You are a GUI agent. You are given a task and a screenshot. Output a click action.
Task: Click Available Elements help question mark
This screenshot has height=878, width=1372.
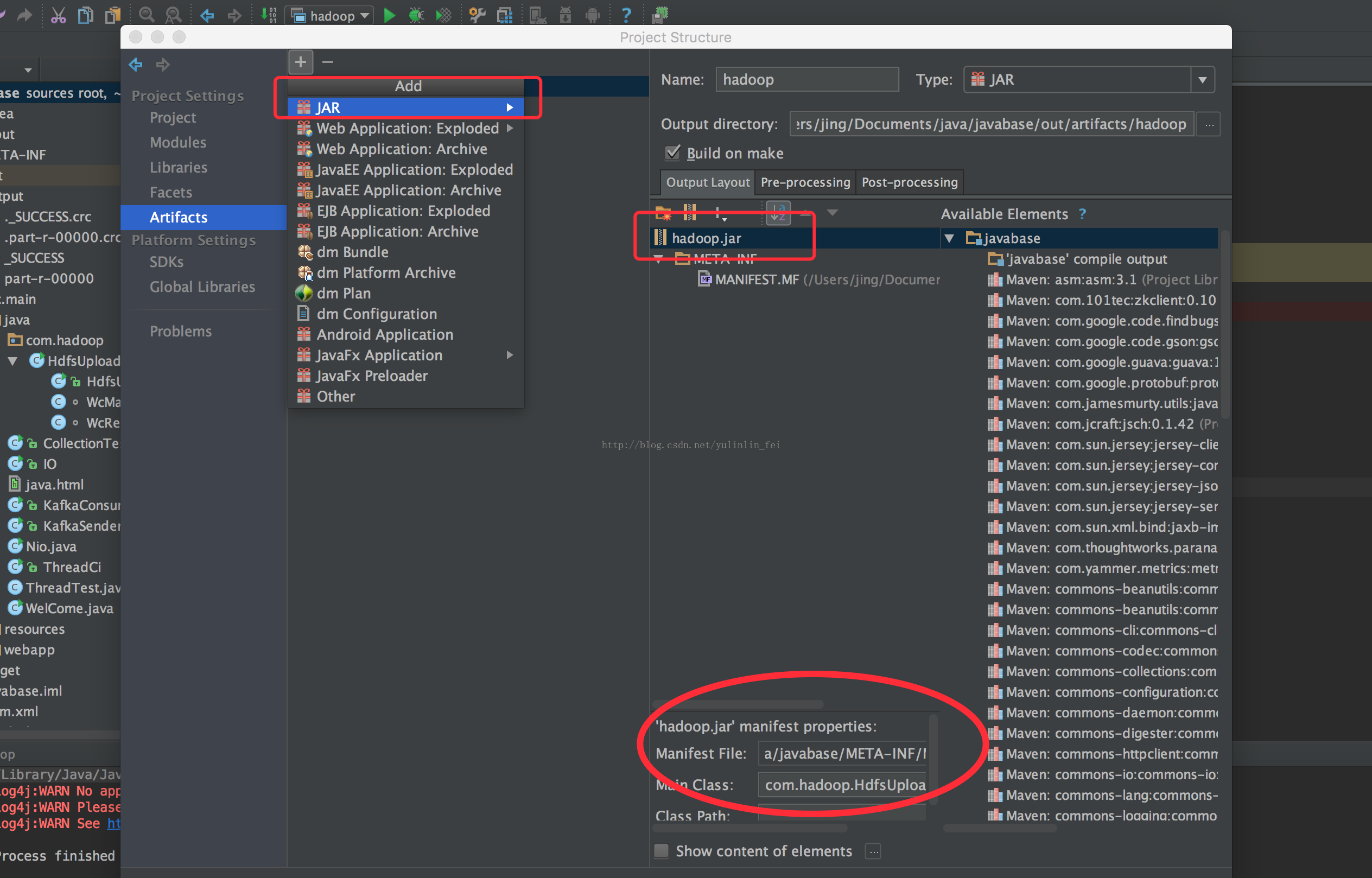1082,214
